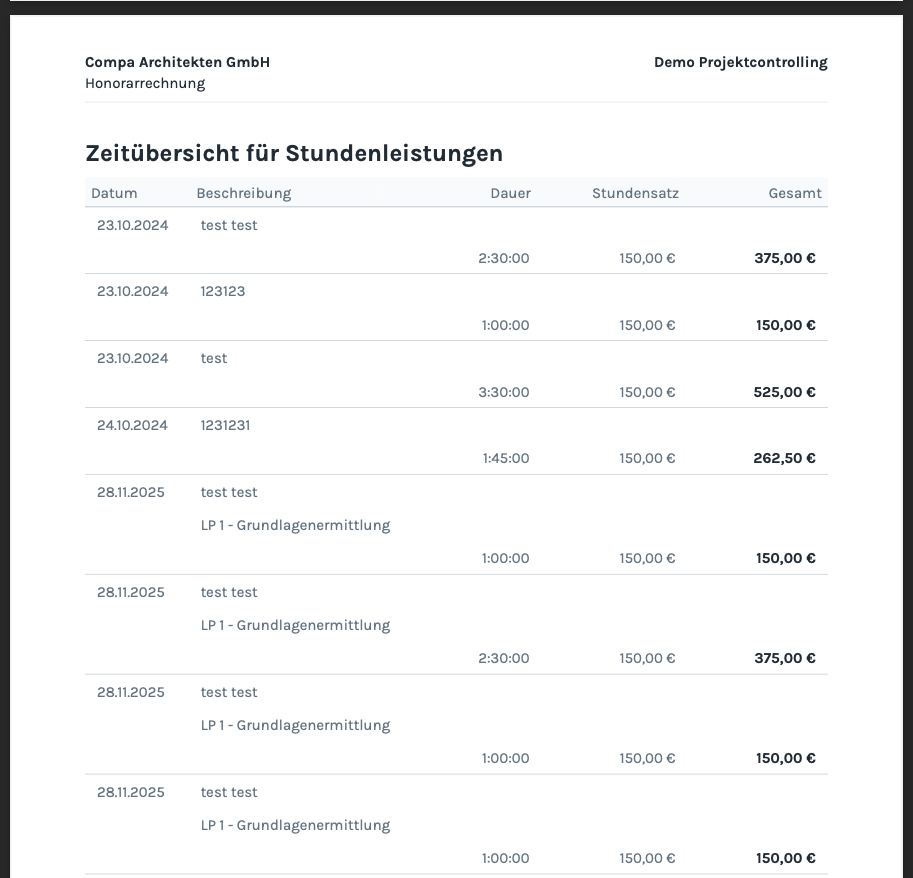The image size is (913, 878).
Task: Click the 262,50 € total amount
Action: (784, 458)
